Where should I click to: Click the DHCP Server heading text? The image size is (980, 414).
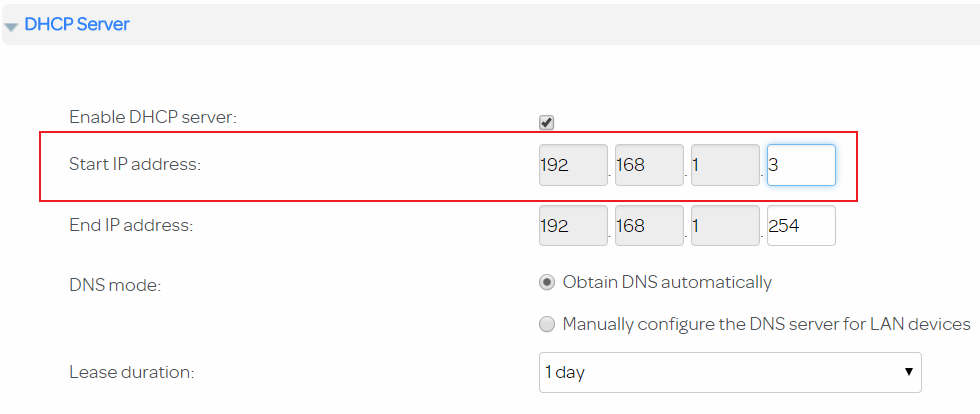pyautogui.click(x=77, y=24)
